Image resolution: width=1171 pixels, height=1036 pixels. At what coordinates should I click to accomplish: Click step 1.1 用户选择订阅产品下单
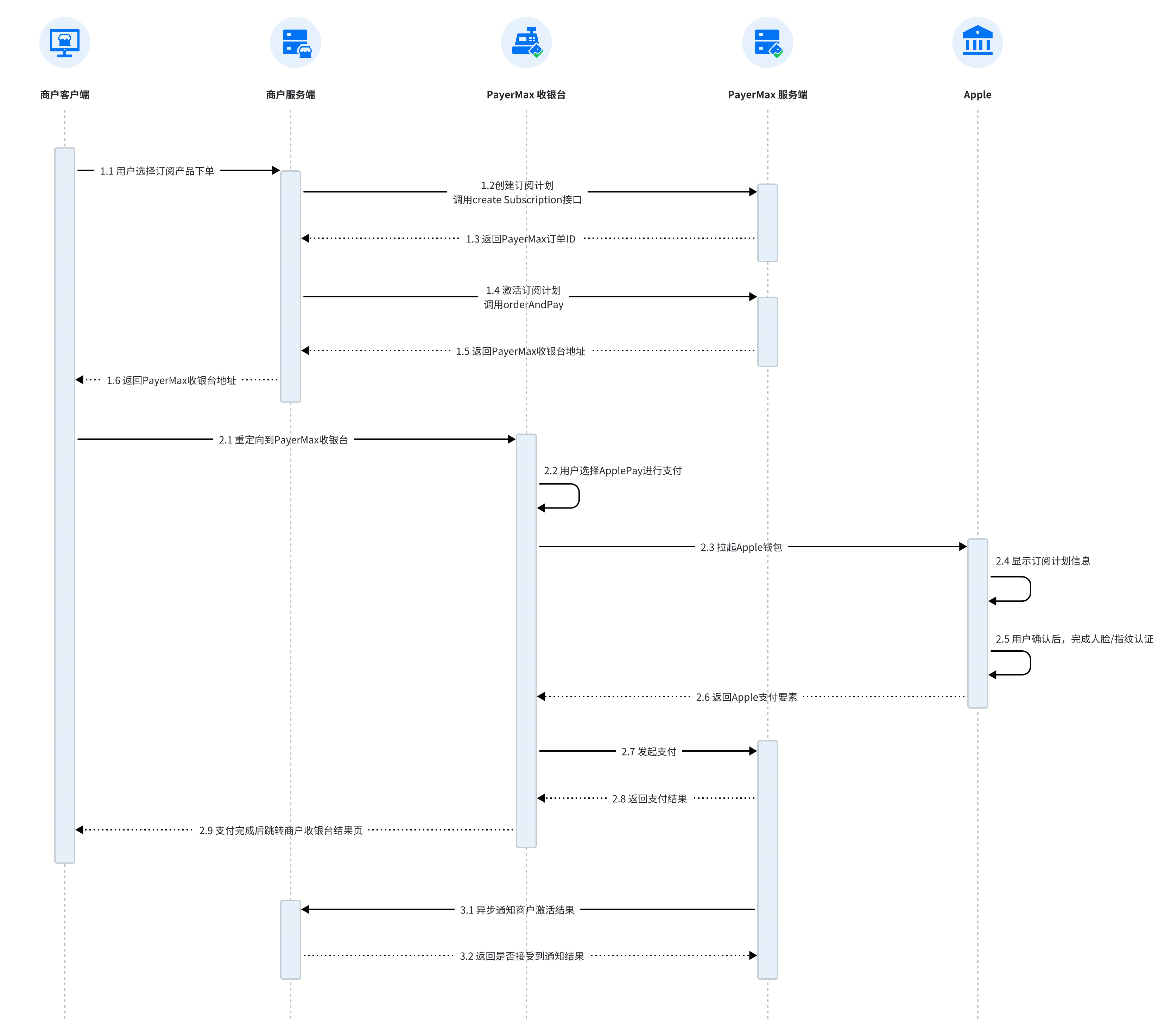[157, 171]
